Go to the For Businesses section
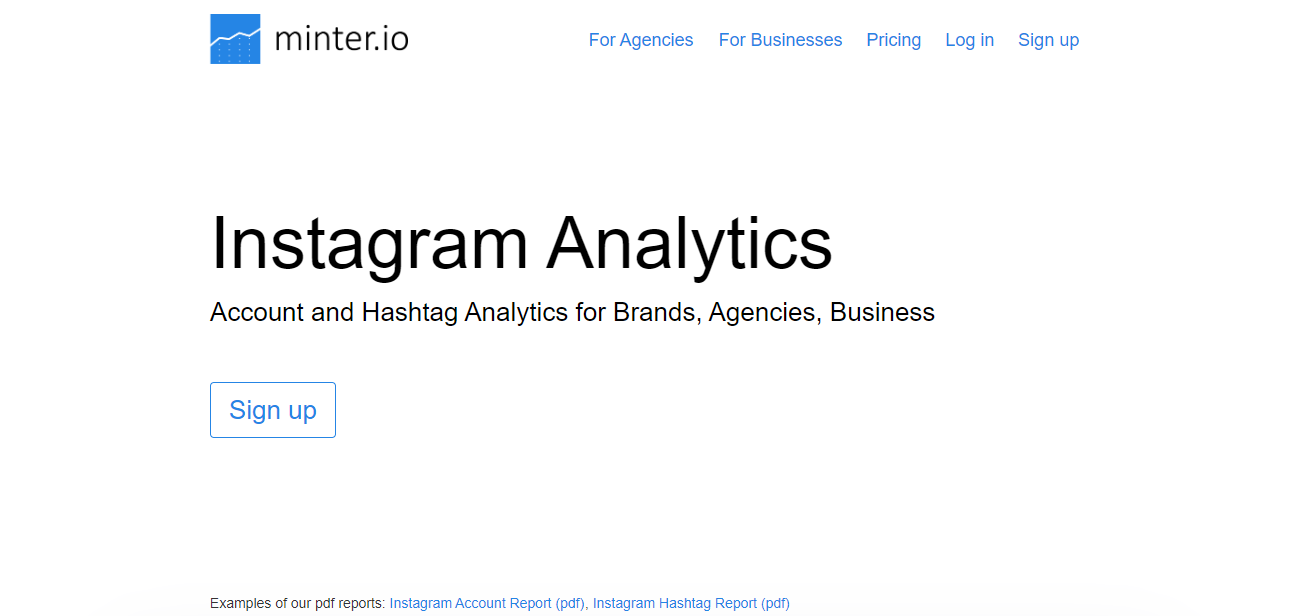1291x616 pixels. (x=780, y=40)
